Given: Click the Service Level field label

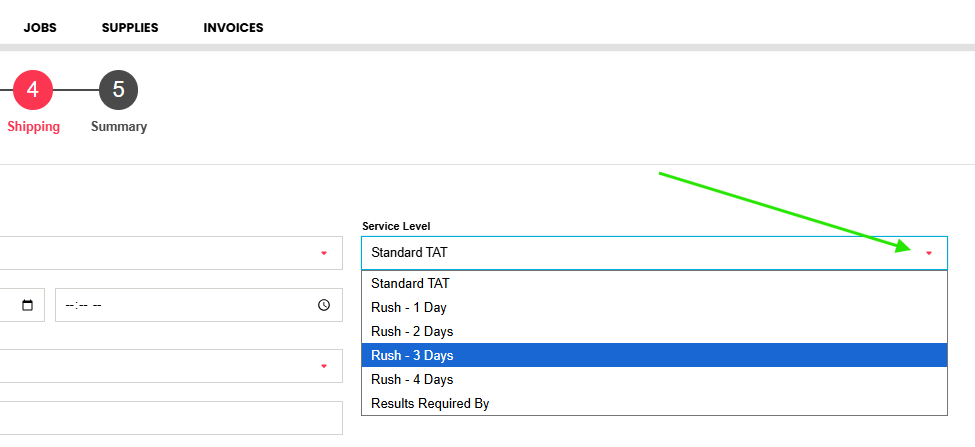Looking at the screenshot, I should [396, 226].
